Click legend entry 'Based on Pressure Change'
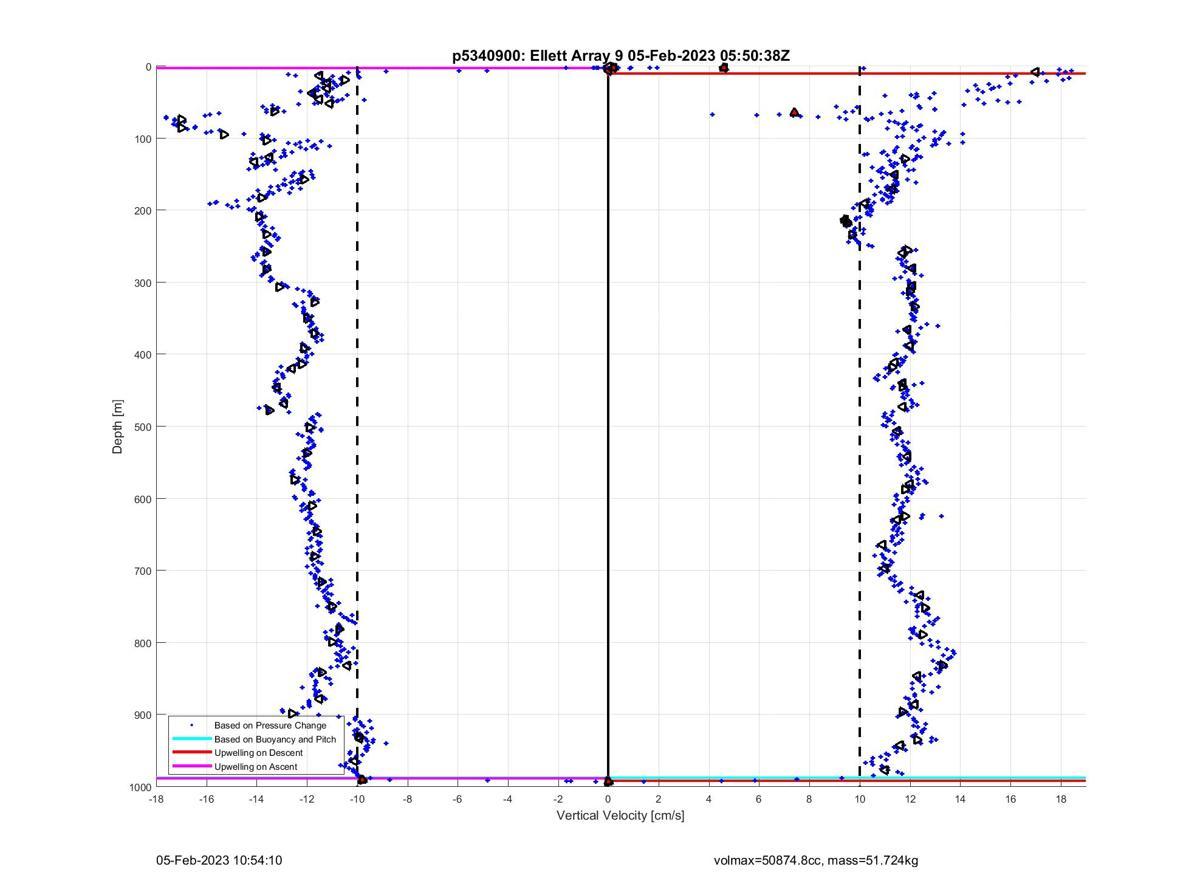The height and width of the screenshot is (885, 1200). coord(270,725)
